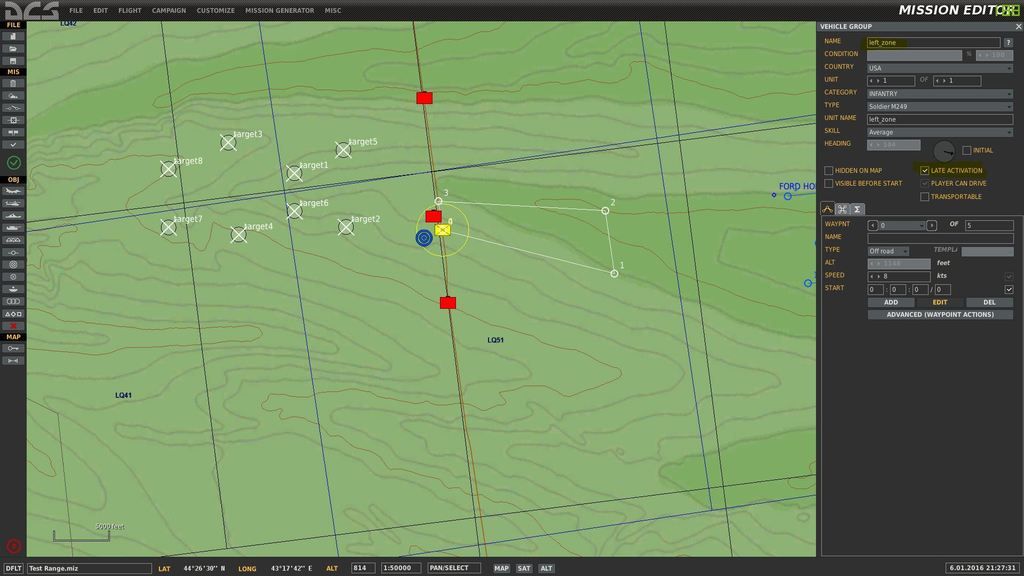Click the green checkmark icon in left toolbar

(x=13, y=162)
